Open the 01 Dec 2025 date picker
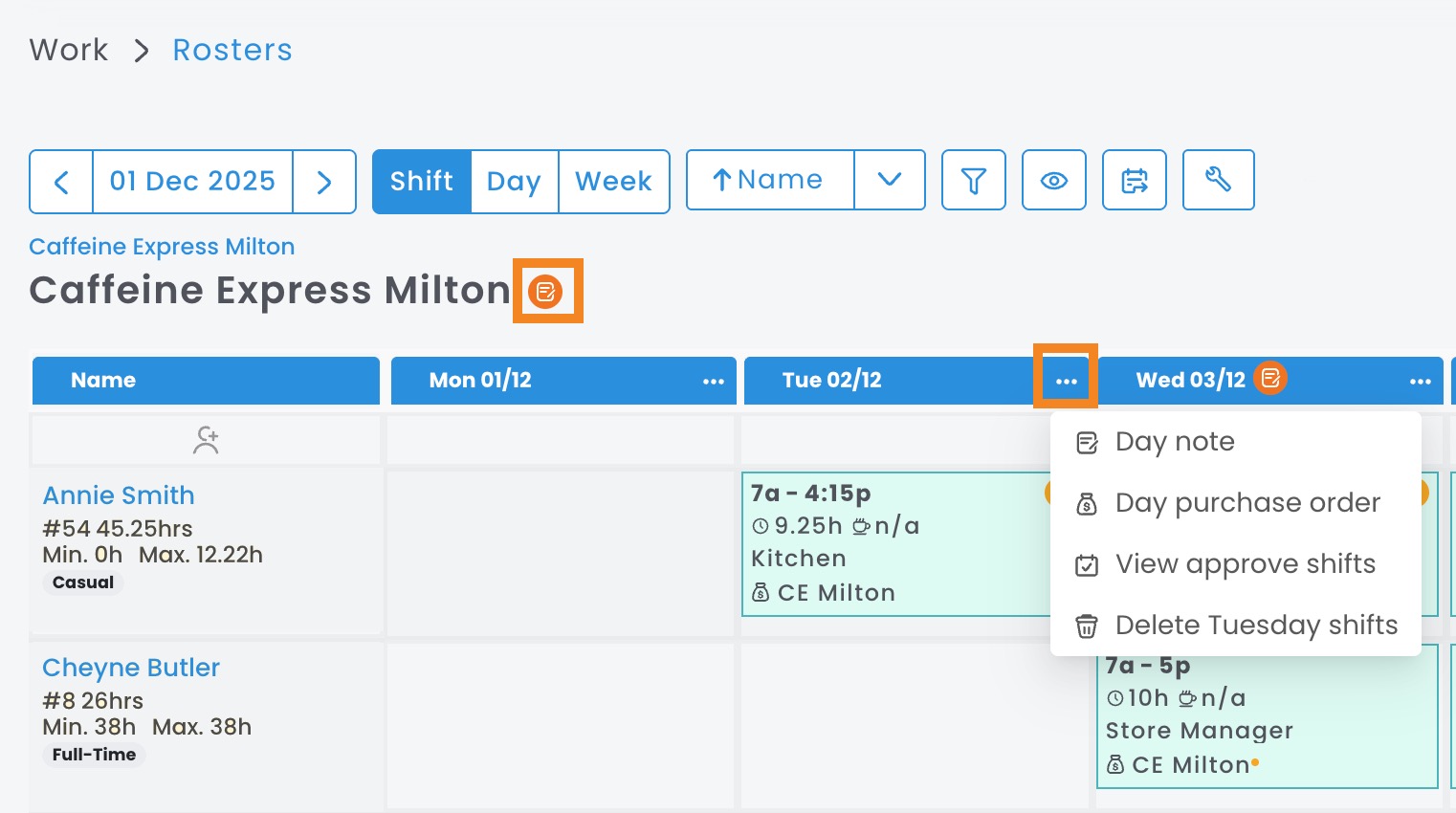The width and height of the screenshot is (1456, 813). pyautogui.click(x=192, y=182)
